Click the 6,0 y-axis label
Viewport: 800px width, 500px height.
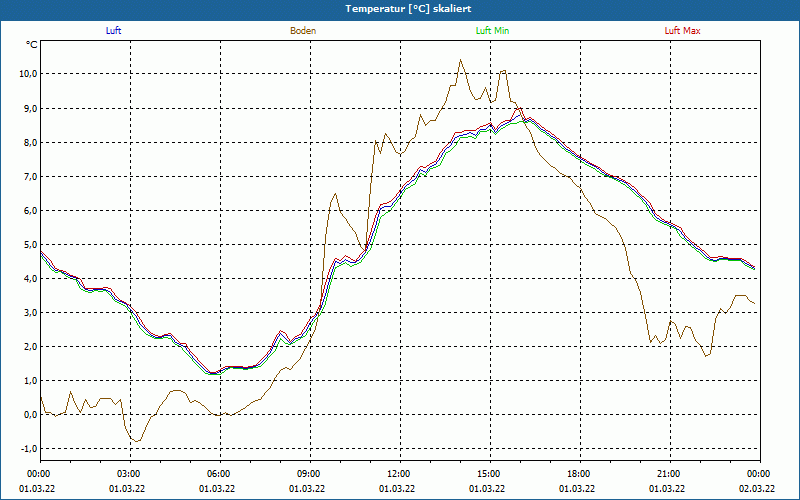pyautogui.click(x=30, y=211)
